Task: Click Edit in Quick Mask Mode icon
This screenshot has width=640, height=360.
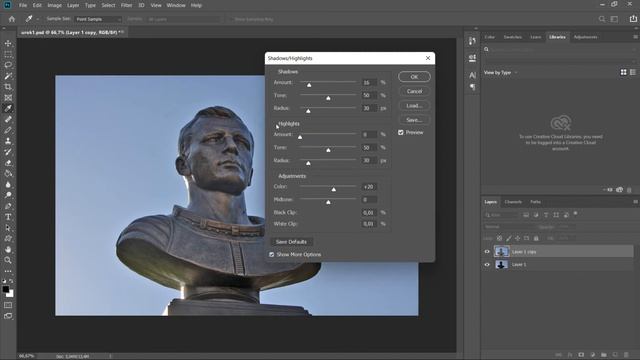Action: click(8, 305)
